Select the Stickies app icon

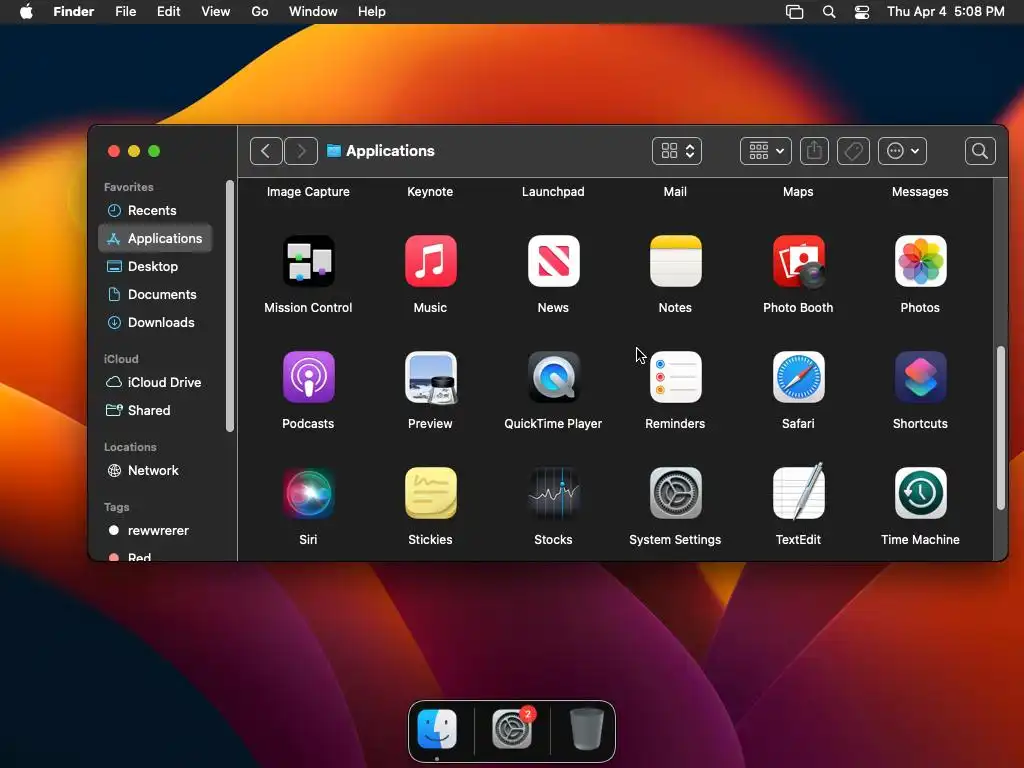click(430, 493)
